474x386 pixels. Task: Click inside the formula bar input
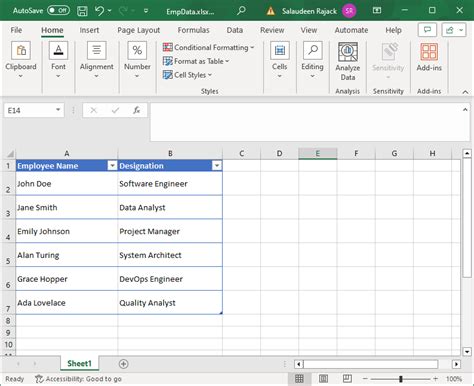pos(305,122)
